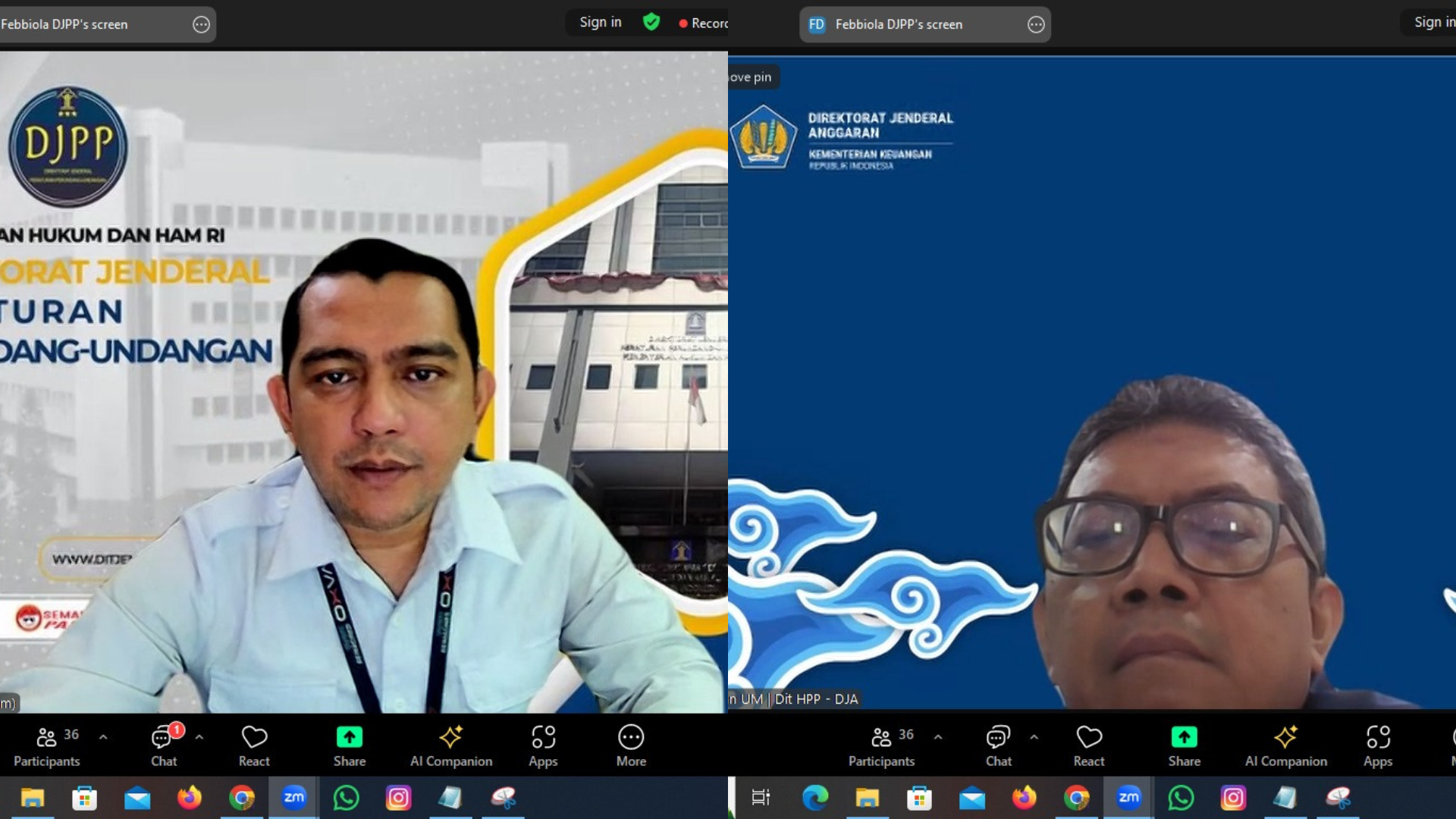
Task: Open Zoom on left taskbar
Action: click(294, 798)
